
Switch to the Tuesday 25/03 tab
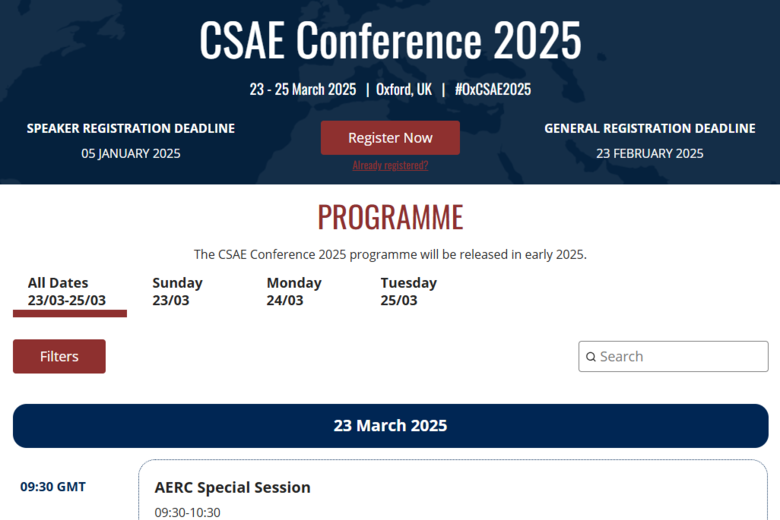[408, 292]
